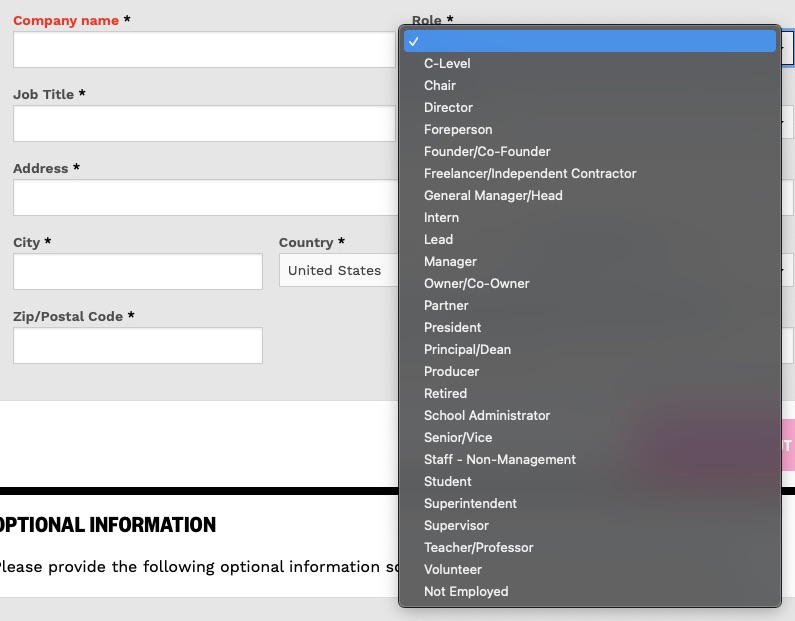Pick Intern from the dropdown list
This screenshot has height=621, width=795.
[x=441, y=217]
